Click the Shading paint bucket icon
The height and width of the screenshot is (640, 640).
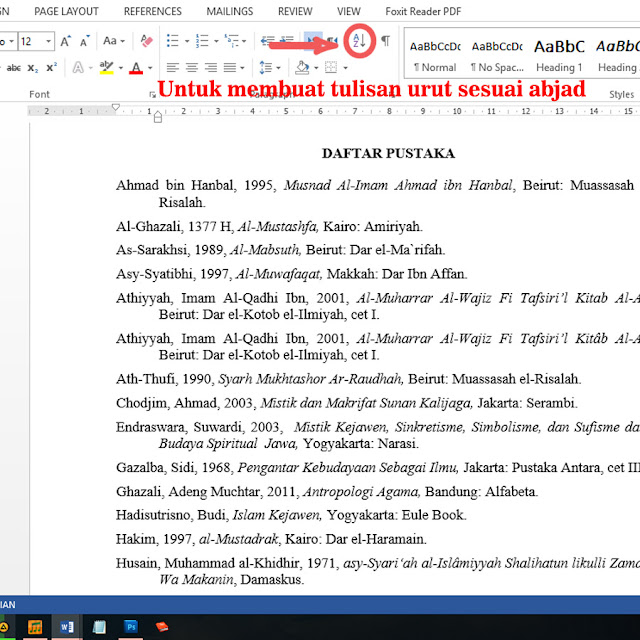(x=302, y=67)
